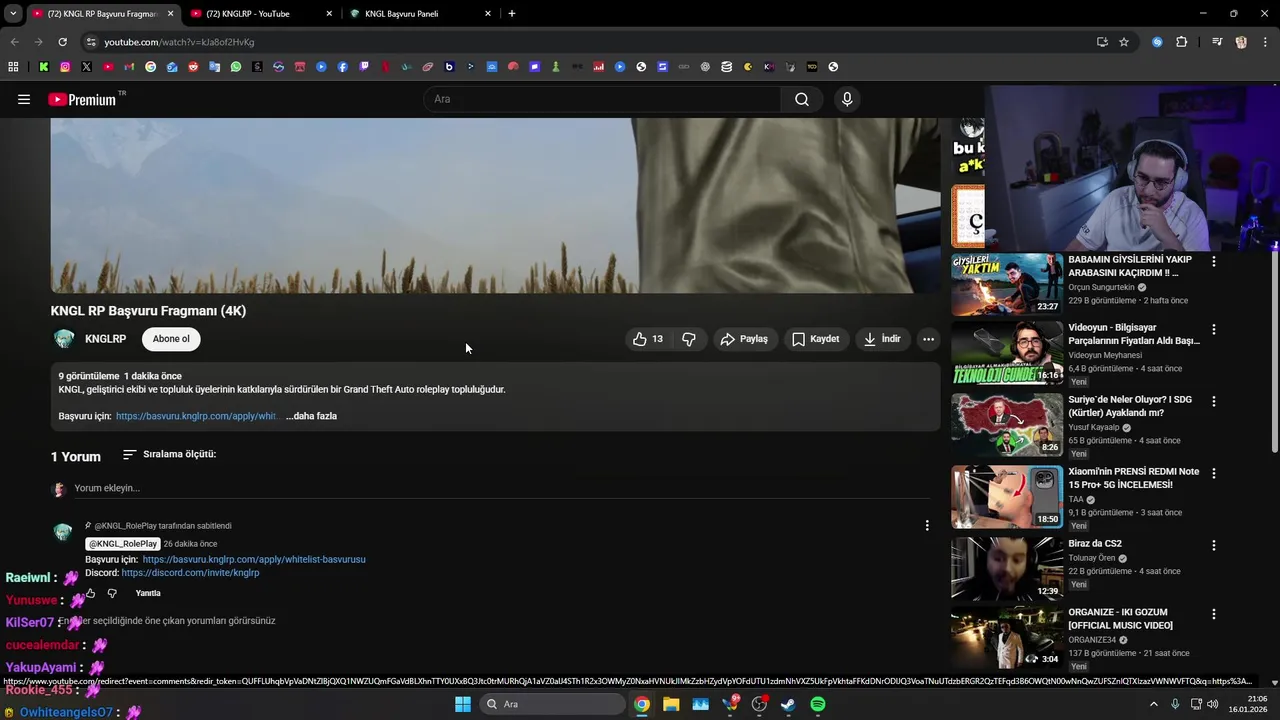This screenshot has width=1280, height=720.
Task: Open the YouTube hamburger guide menu
Action: tap(24, 99)
